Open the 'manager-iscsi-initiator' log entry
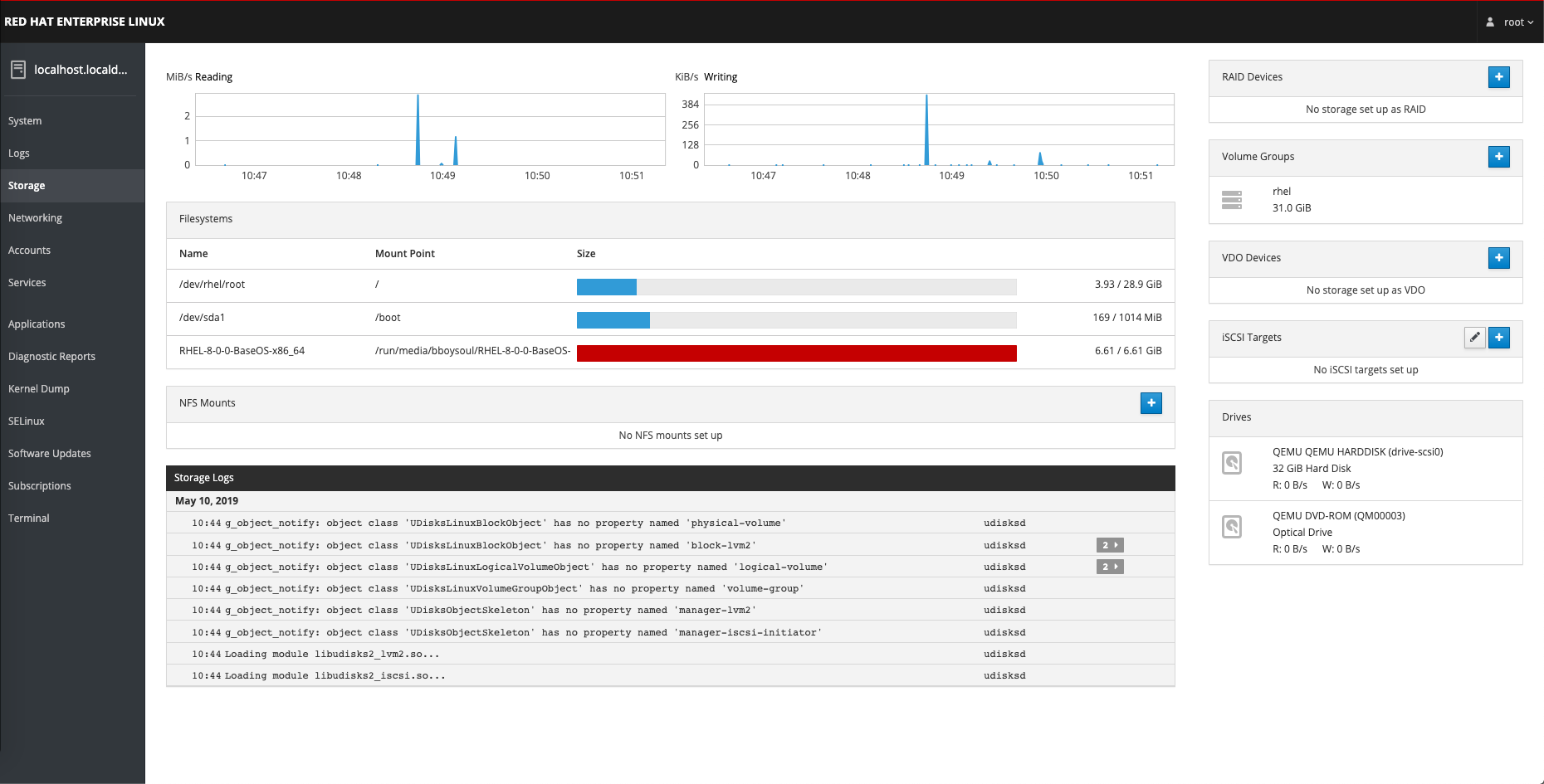 670,632
